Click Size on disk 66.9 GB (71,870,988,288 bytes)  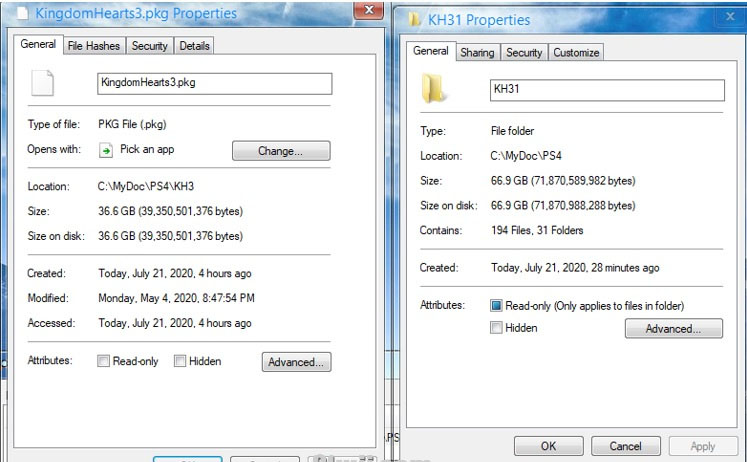tap(563, 205)
